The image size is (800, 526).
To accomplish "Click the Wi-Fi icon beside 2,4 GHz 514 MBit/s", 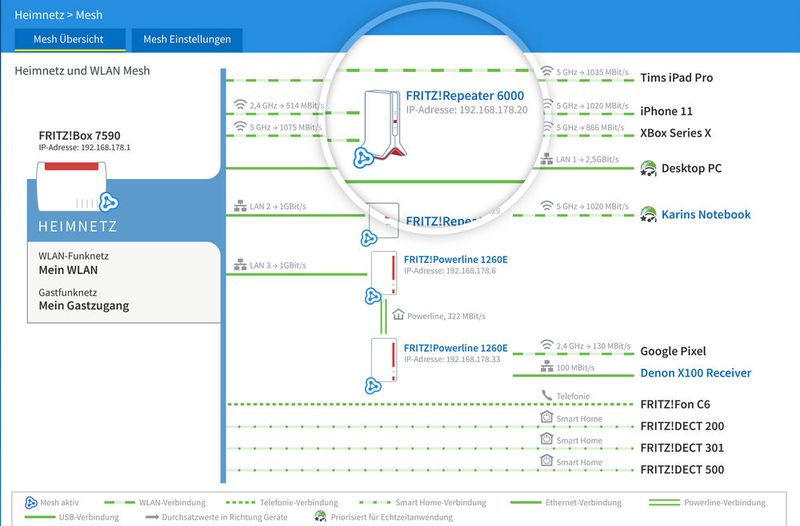I will [240, 105].
